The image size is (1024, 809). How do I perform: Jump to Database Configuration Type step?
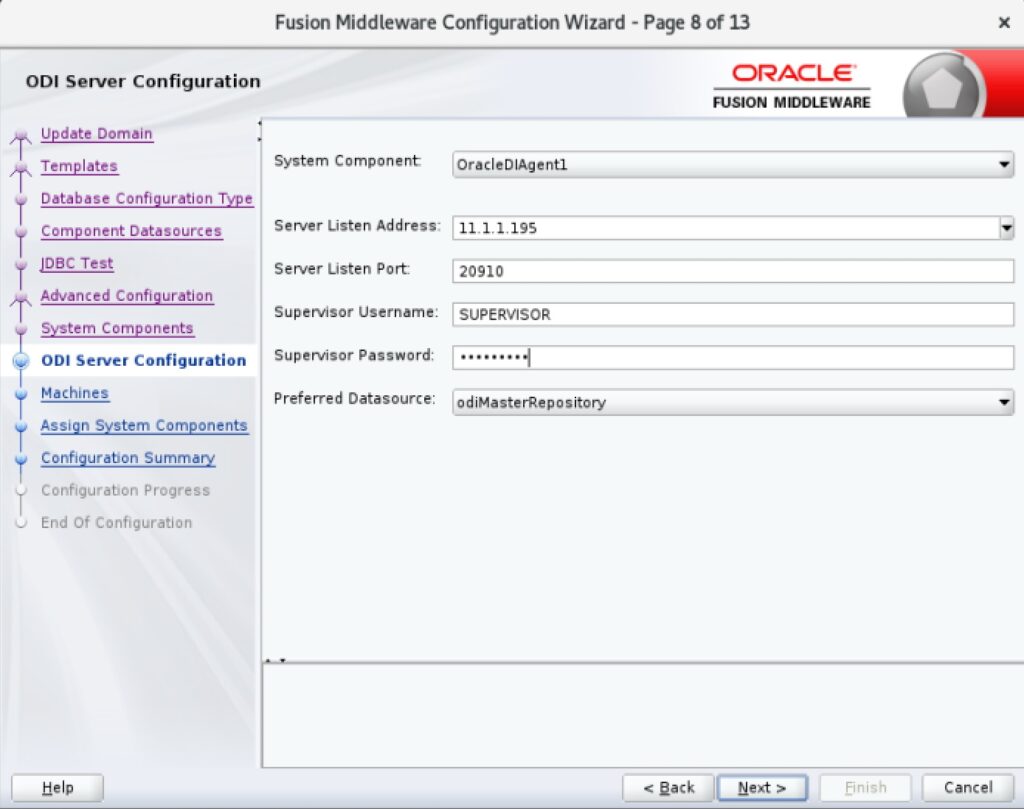[147, 198]
